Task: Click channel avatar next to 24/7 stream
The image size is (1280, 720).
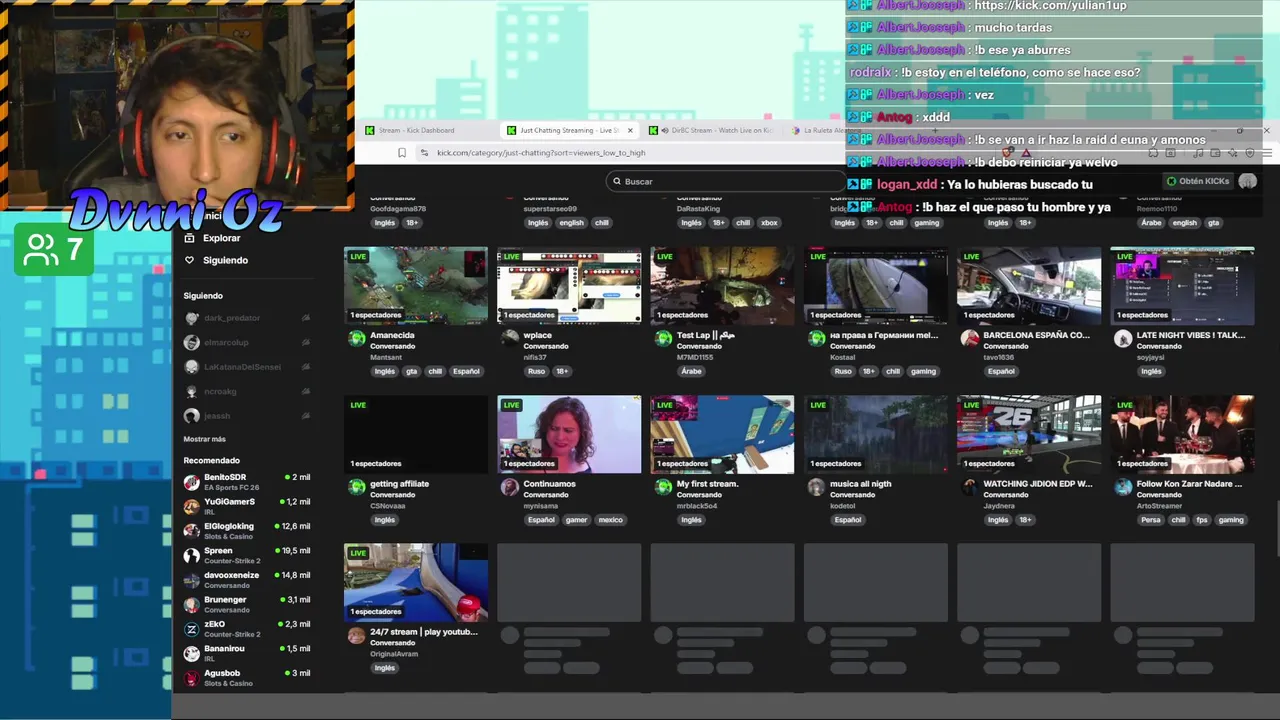Action: (x=357, y=635)
